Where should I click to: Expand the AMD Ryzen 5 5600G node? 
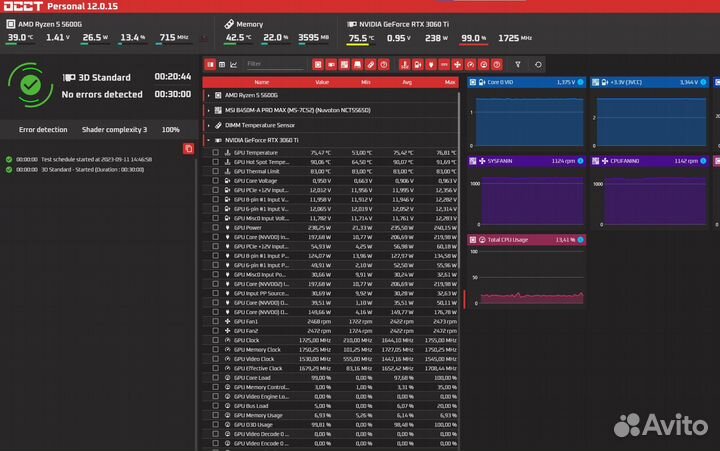pos(208,95)
